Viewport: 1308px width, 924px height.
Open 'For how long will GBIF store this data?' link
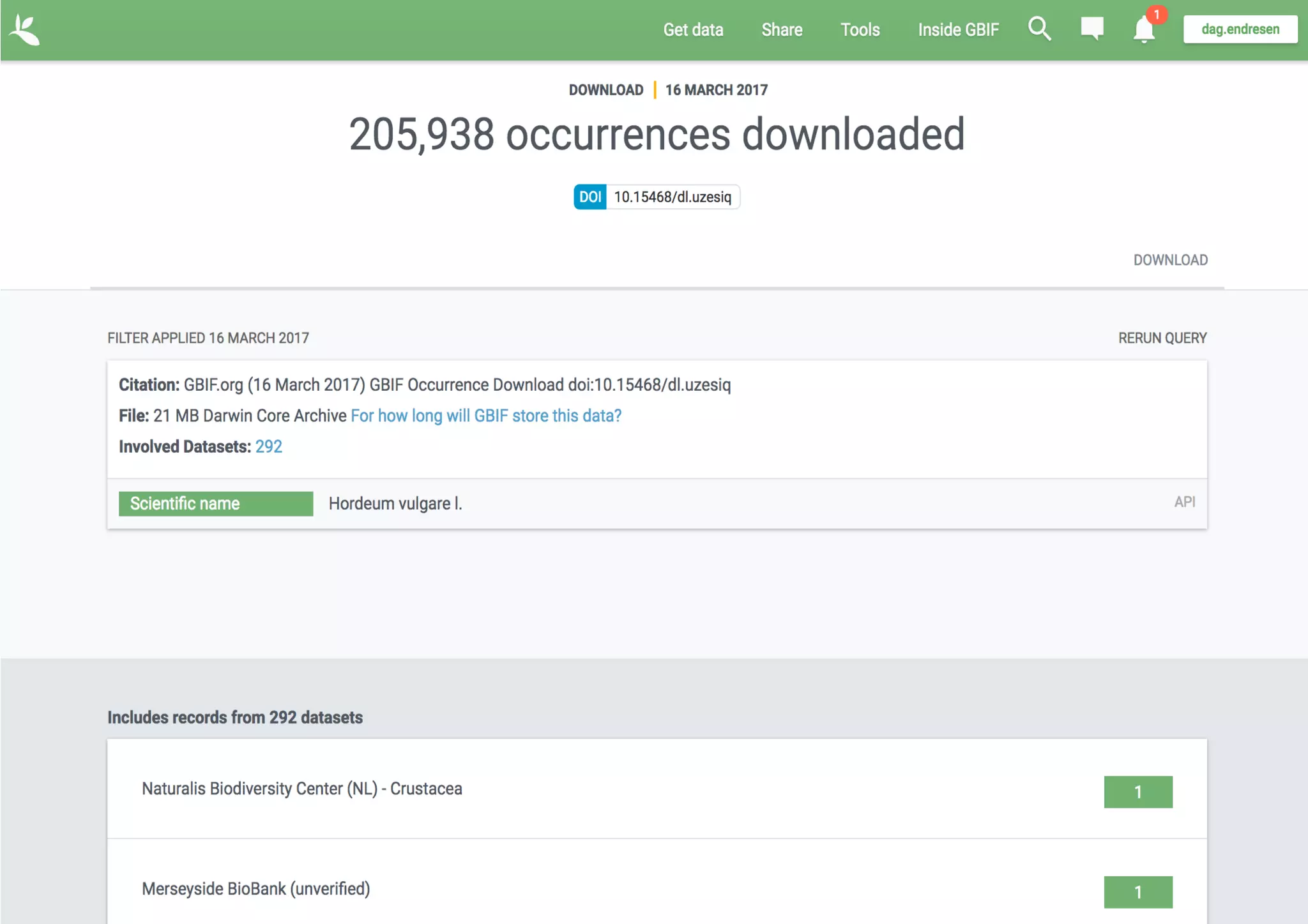coord(486,416)
